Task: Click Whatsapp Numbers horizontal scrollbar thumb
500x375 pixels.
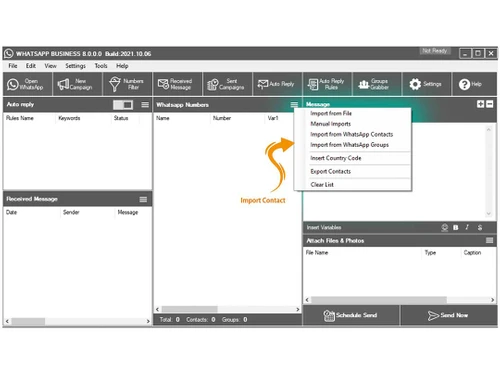Action: point(189,309)
